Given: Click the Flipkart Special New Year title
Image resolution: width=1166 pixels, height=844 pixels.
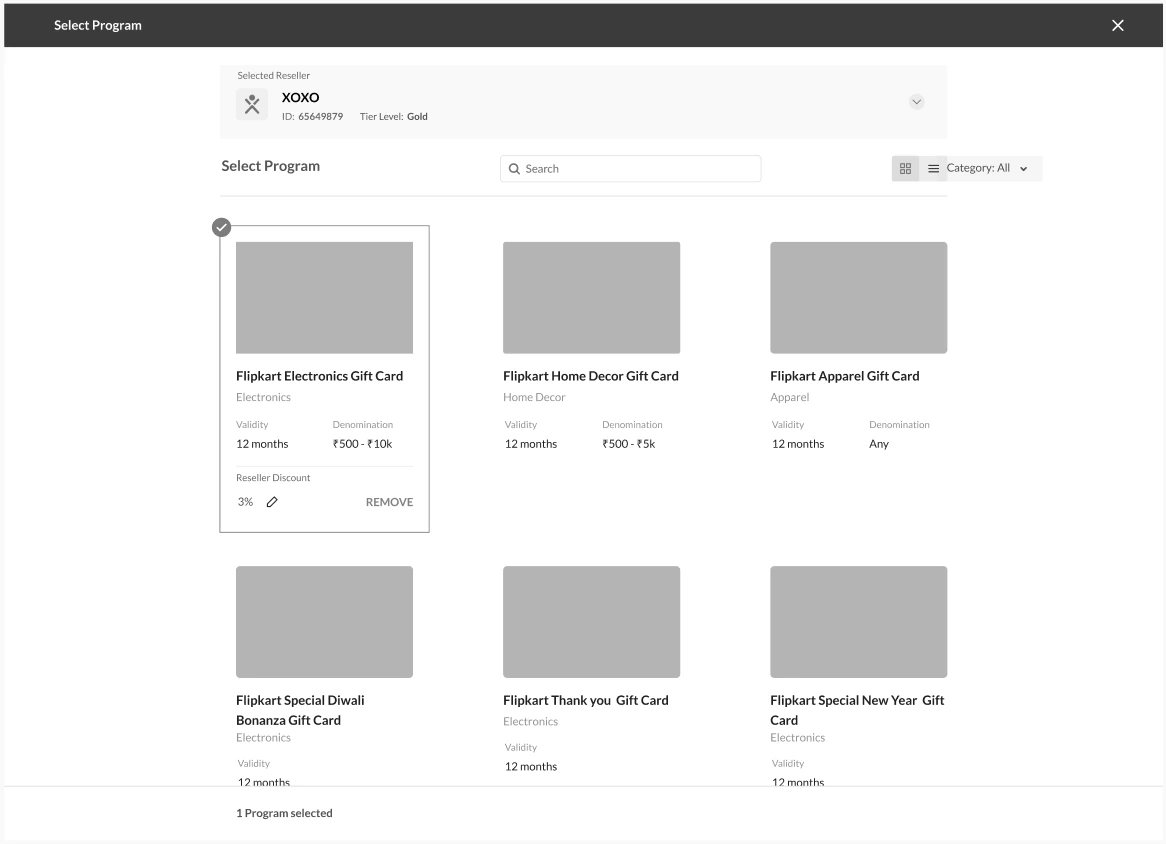Looking at the screenshot, I should tap(857, 710).
